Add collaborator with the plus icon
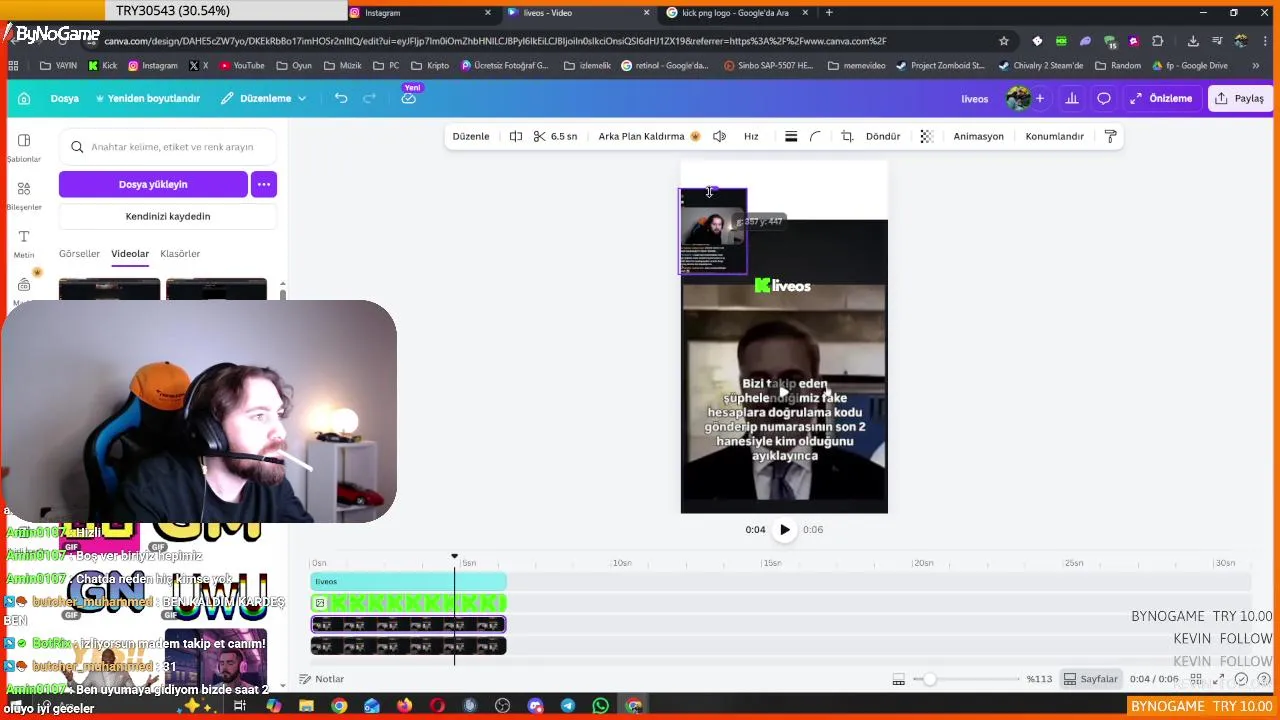This screenshot has width=1280, height=720. click(x=1040, y=98)
